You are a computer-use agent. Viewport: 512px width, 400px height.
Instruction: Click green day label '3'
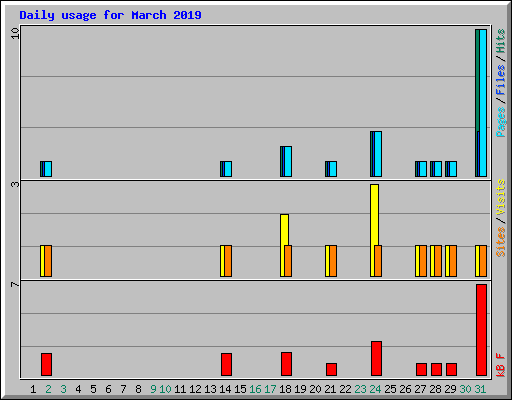[x=63, y=389]
